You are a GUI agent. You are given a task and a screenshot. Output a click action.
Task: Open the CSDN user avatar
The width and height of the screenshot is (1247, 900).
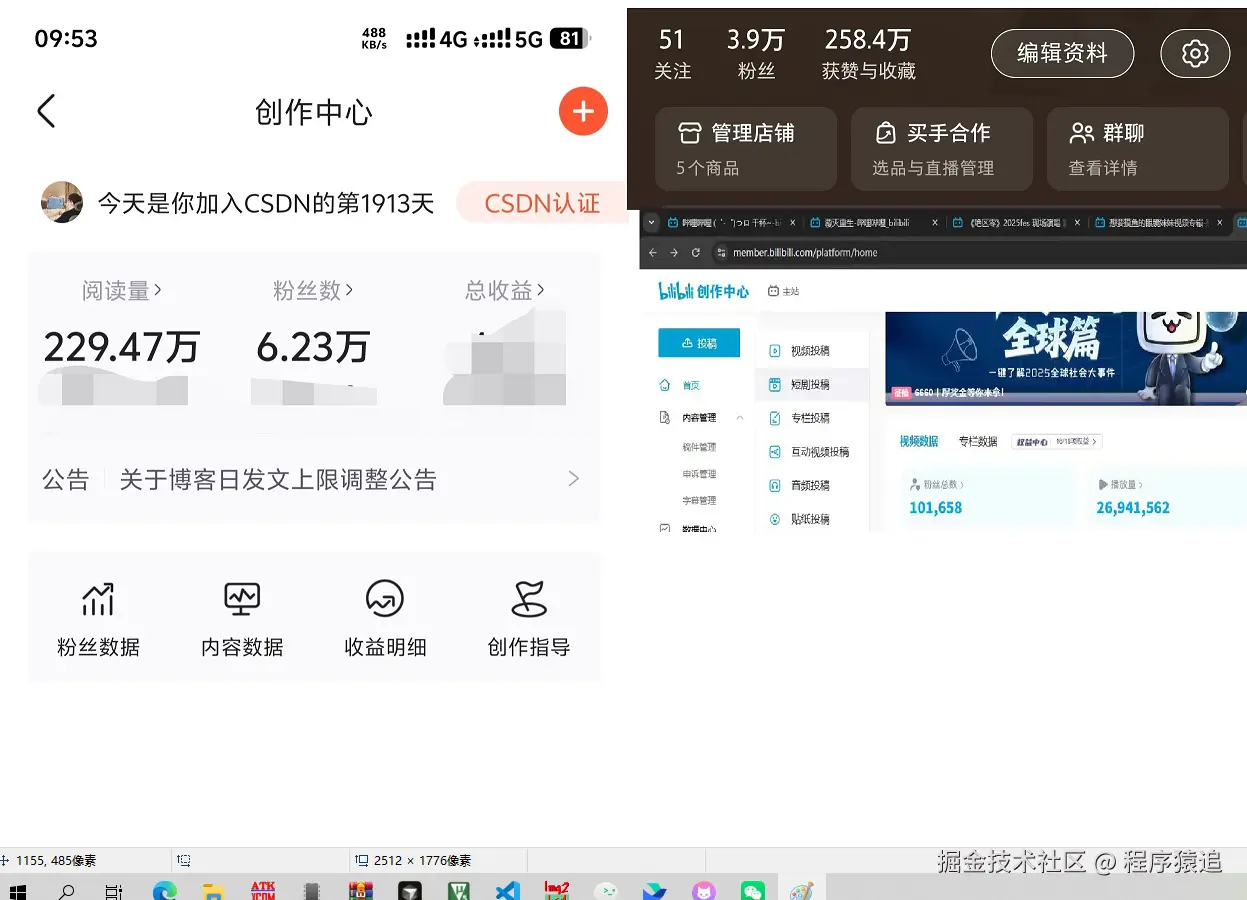tap(62, 203)
